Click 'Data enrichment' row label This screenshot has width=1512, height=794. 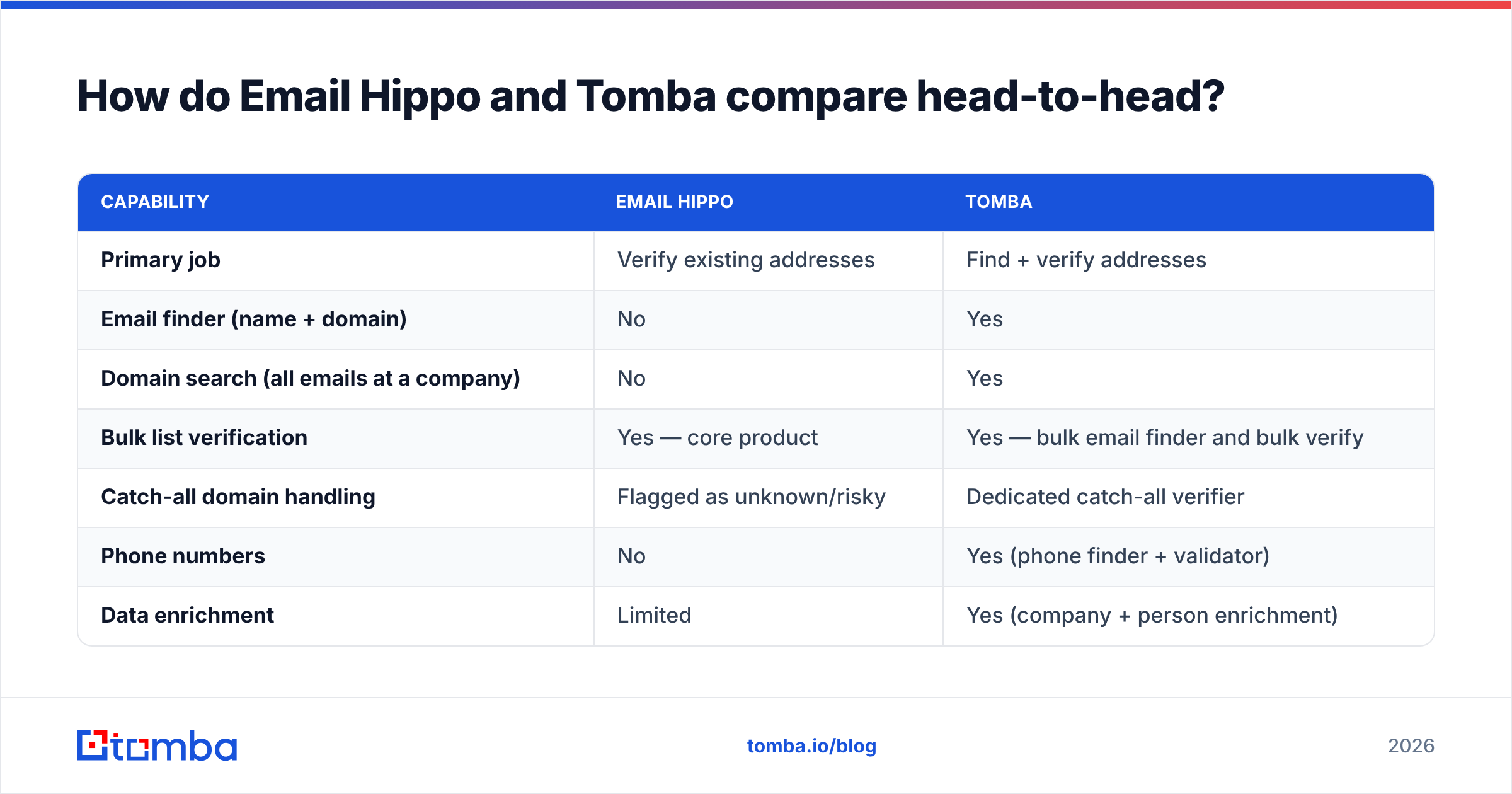click(x=187, y=616)
